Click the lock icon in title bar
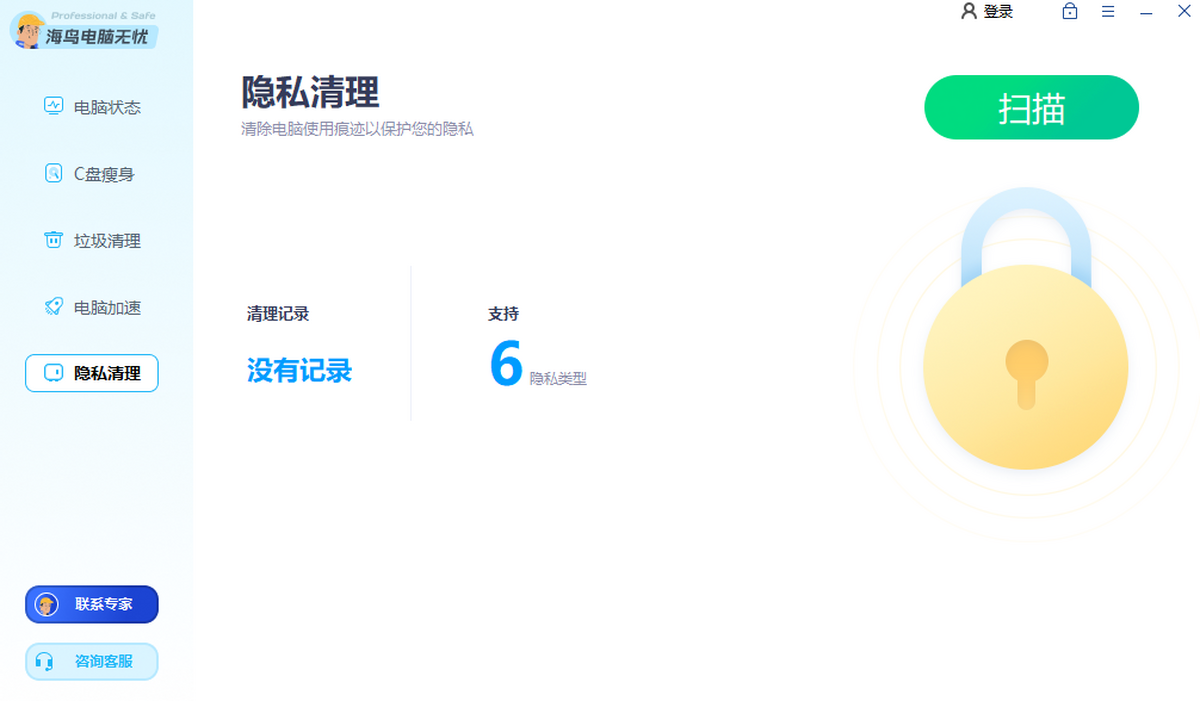The image size is (1200, 701). click(x=1070, y=12)
